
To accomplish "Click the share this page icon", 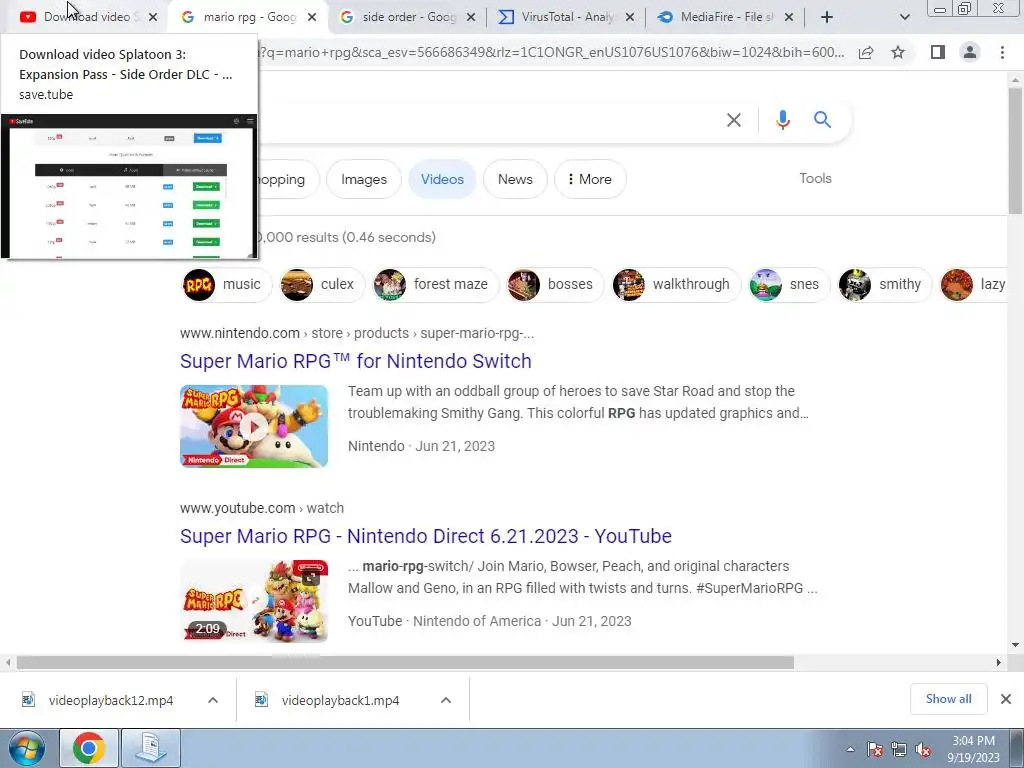I will pyautogui.click(x=866, y=52).
